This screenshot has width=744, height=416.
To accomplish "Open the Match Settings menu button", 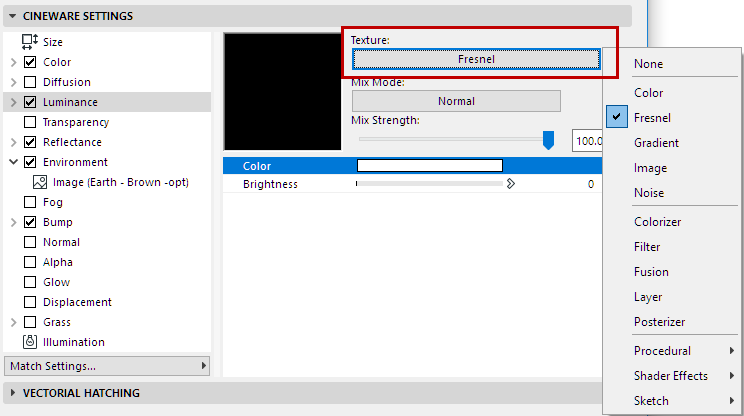I will 107,366.
